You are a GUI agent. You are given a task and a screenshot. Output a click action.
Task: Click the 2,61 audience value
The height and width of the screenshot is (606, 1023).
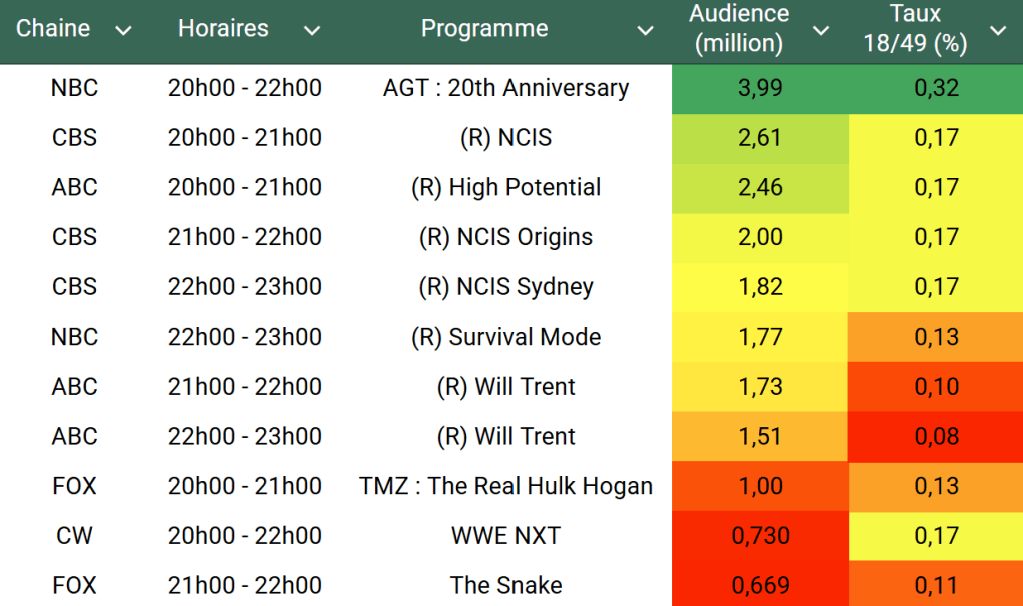point(760,138)
